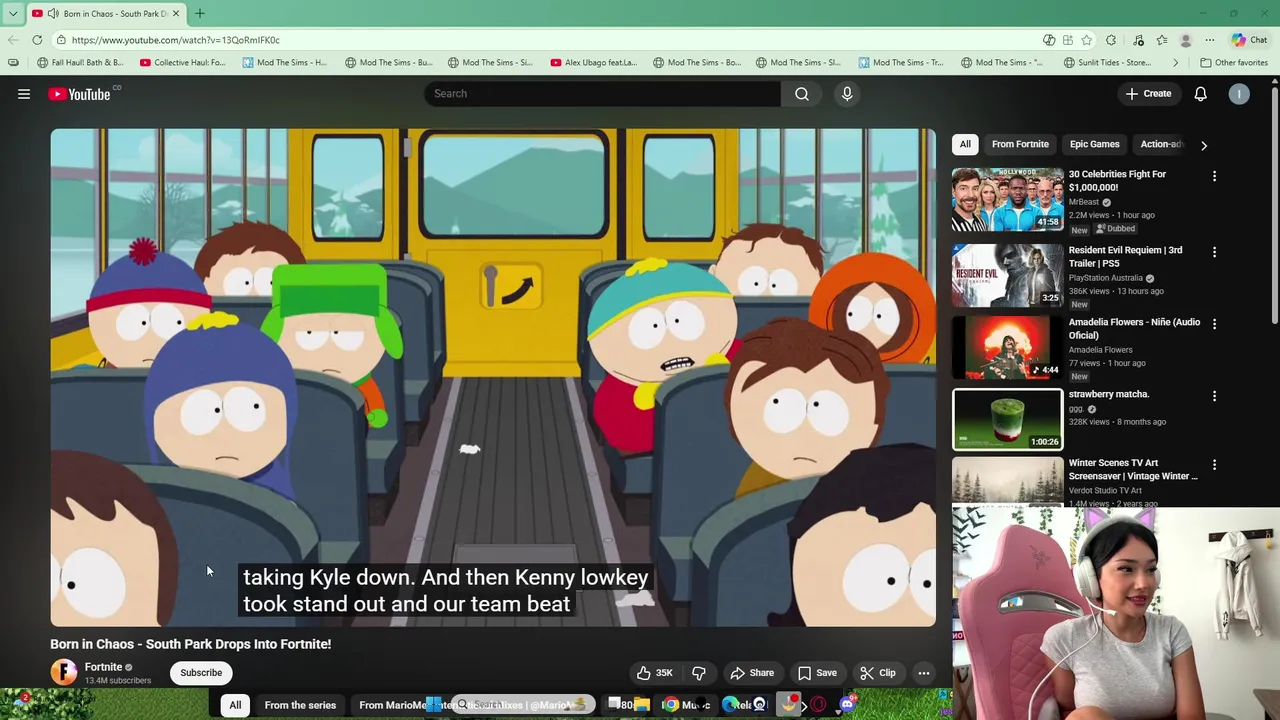
Task: Subscribe to the Fortnite channel
Action: pyautogui.click(x=201, y=673)
